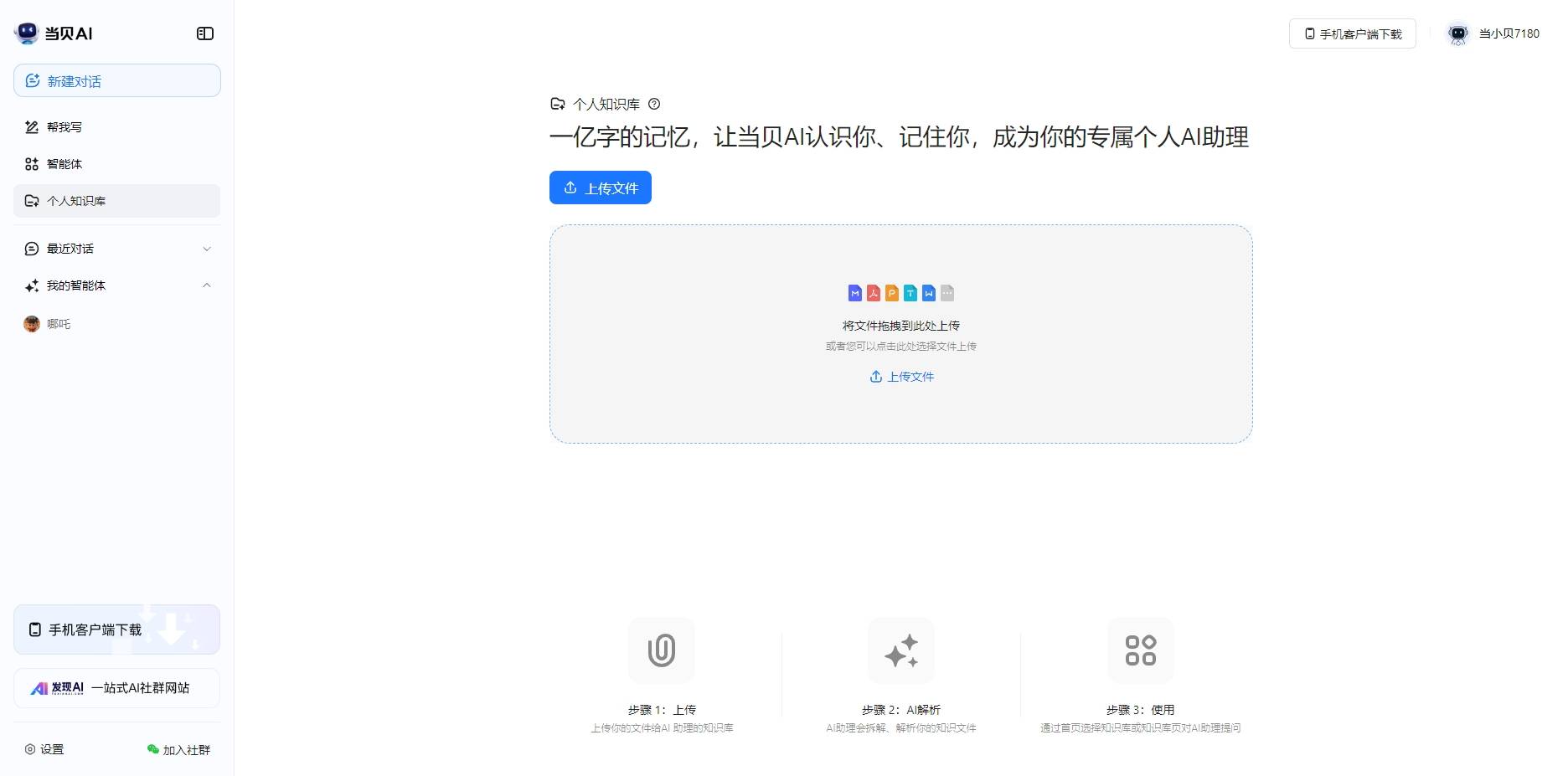Image resolution: width=1568 pixels, height=776 pixels.
Task: Collapse the 我的智能体 section chevron
Action: coord(207,285)
